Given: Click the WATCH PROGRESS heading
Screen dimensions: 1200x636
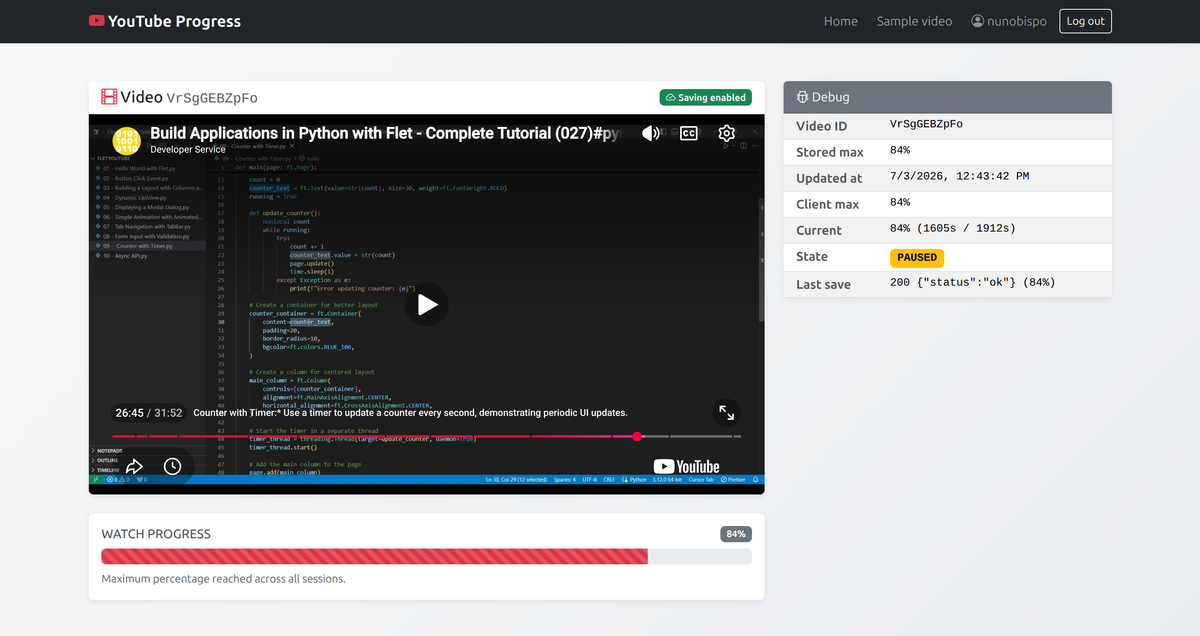Looking at the screenshot, I should (x=156, y=534).
